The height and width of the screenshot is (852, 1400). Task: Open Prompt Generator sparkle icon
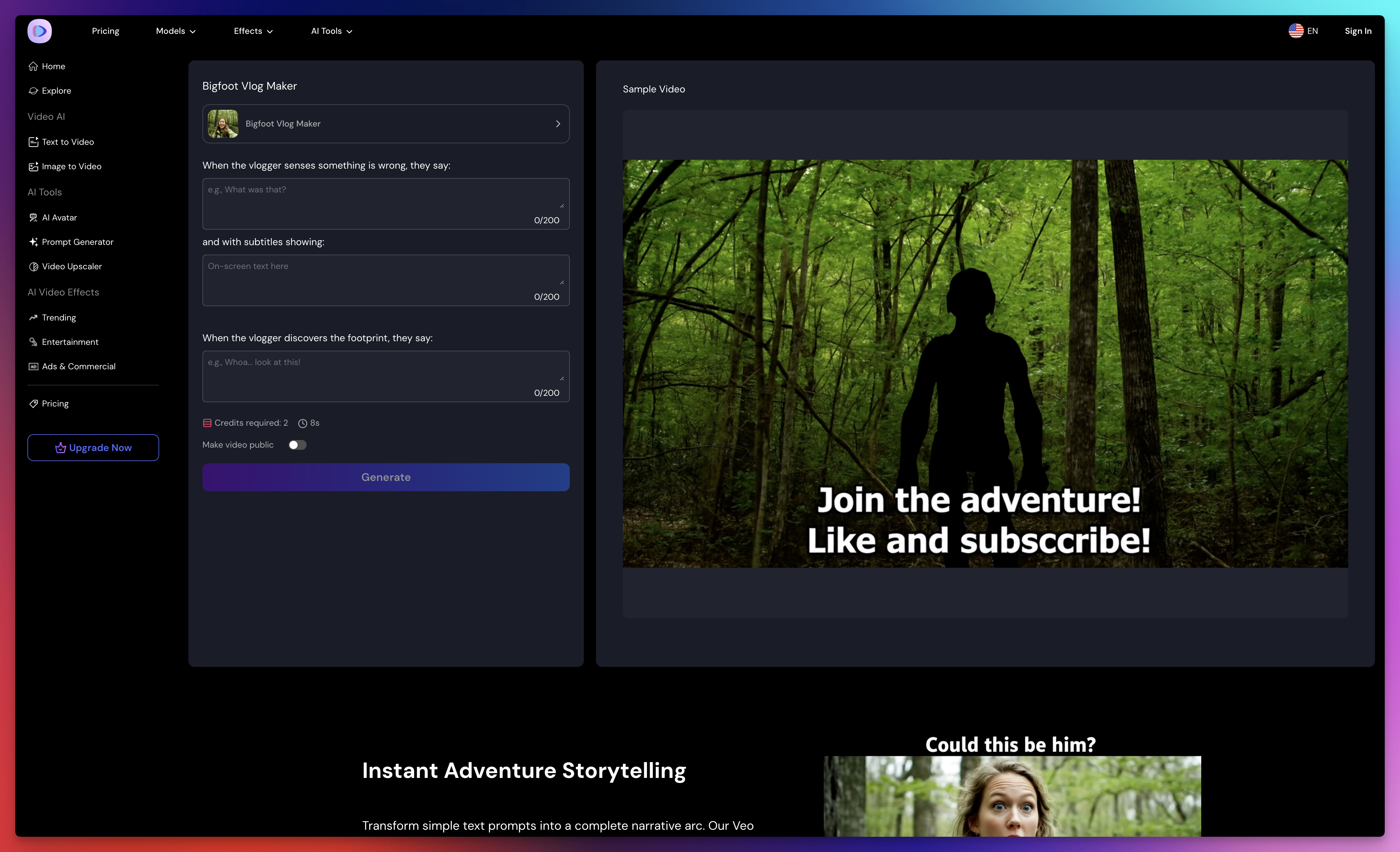33,242
